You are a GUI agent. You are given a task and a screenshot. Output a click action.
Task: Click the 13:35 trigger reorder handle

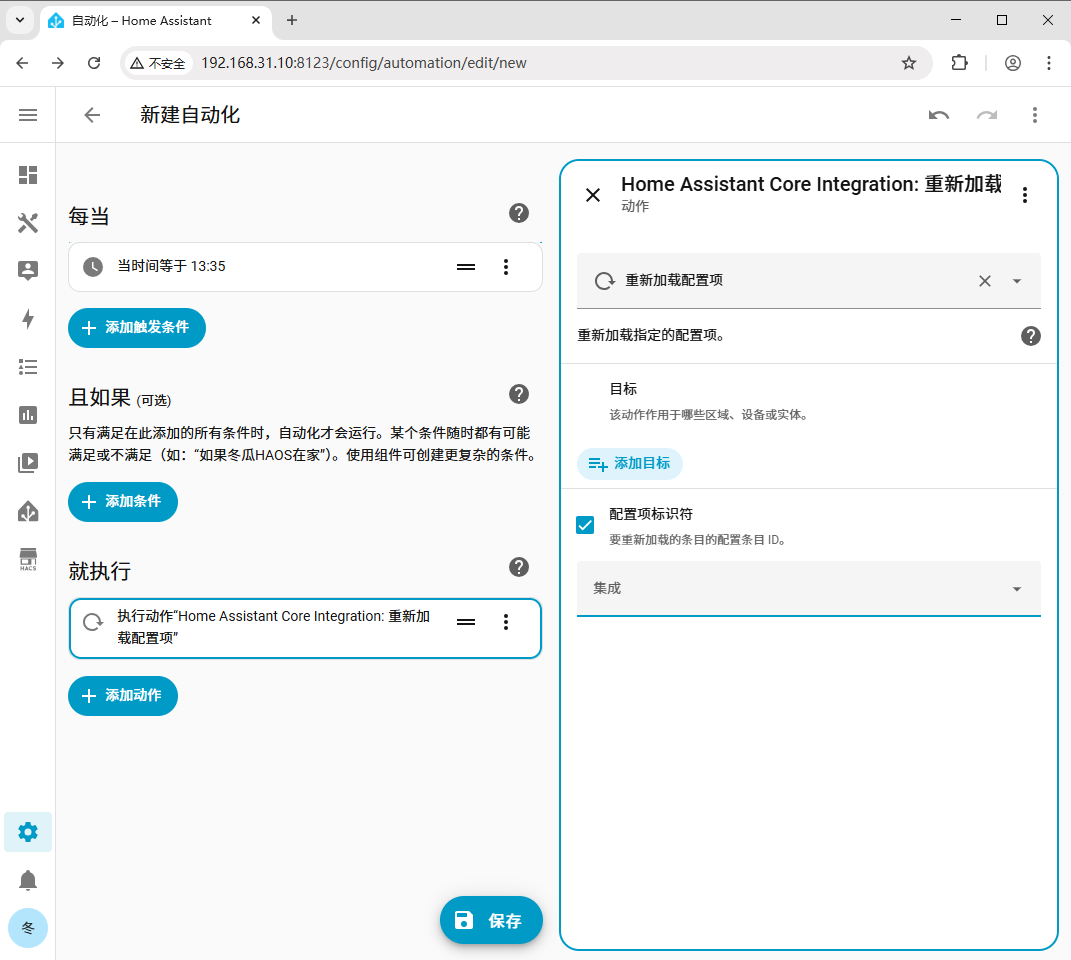(466, 267)
